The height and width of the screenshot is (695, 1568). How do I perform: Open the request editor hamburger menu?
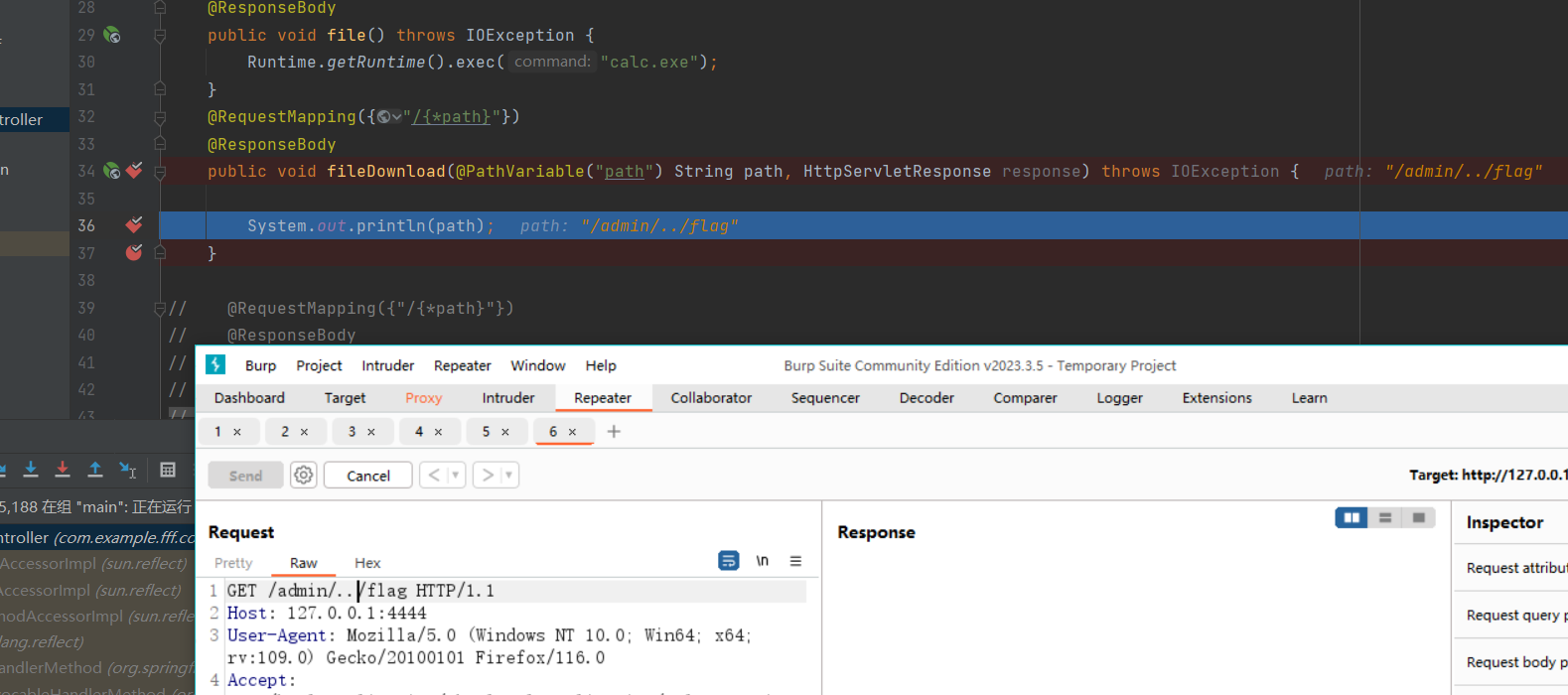[x=795, y=561]
